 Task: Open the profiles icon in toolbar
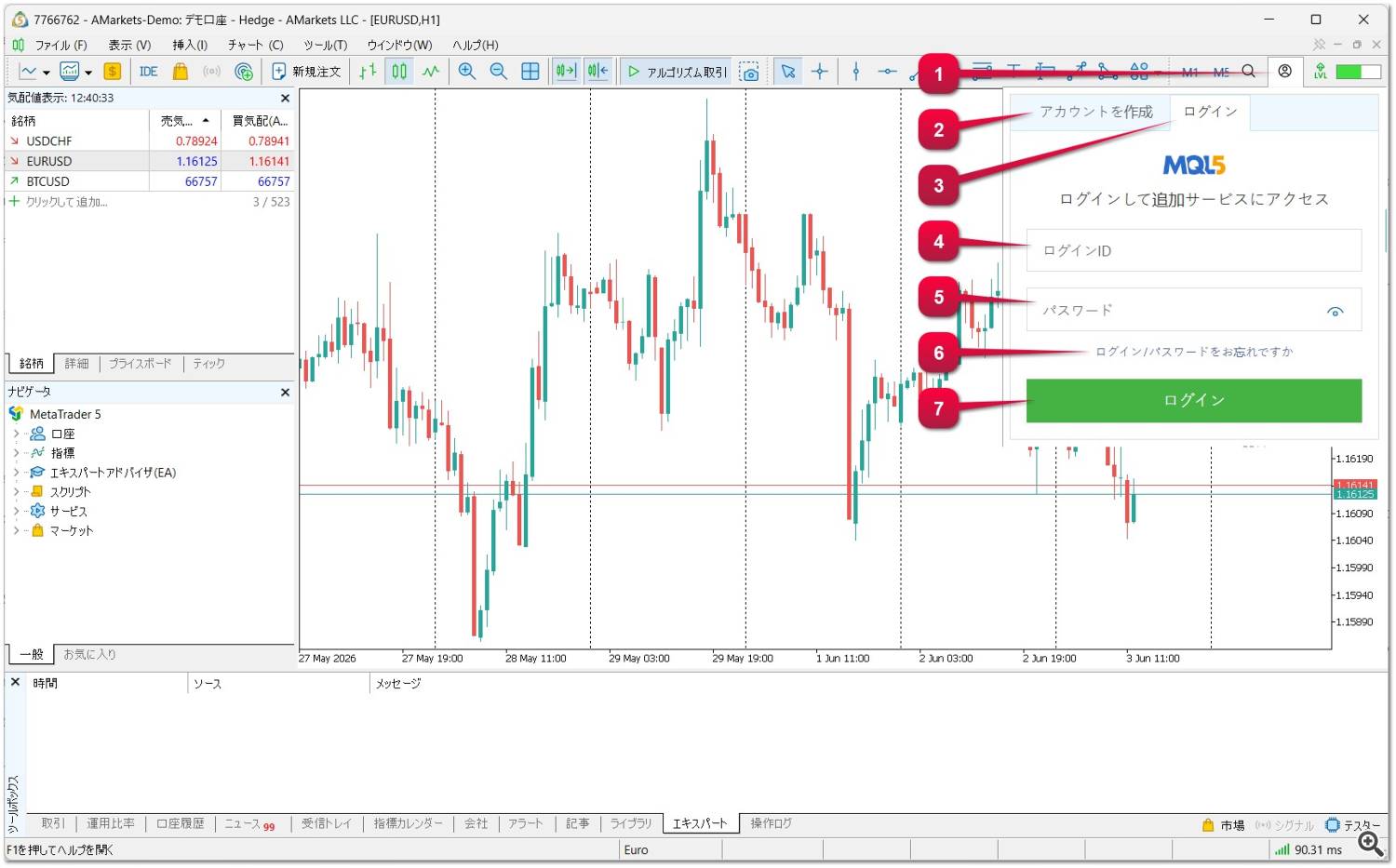[69, 72]
